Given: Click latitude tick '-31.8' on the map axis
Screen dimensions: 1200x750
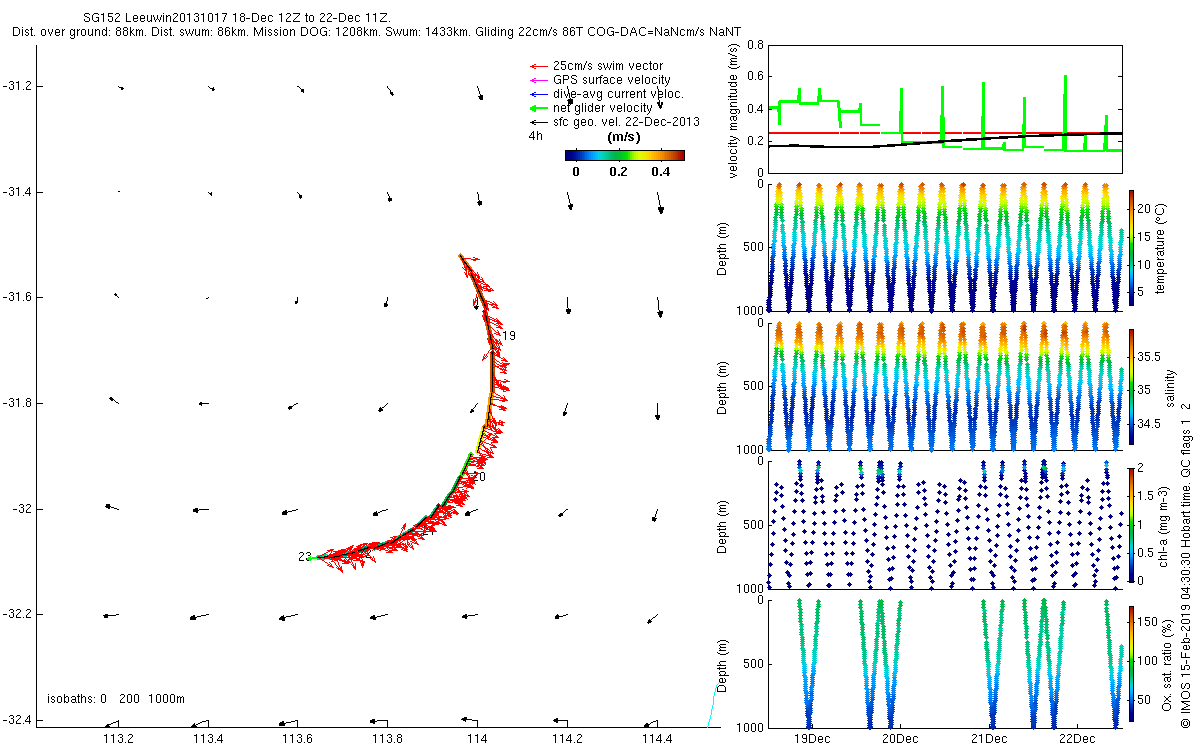Looking at the screenshot, I should (17, 403).
